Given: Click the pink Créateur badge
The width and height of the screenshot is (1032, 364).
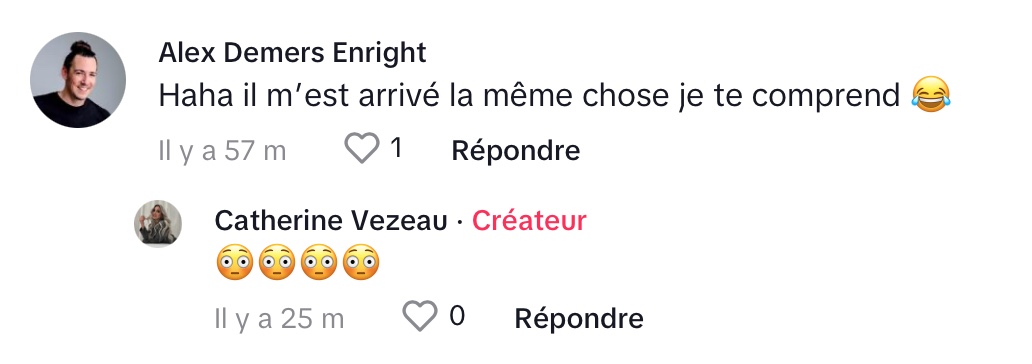Looking at the screenshot, I should click(529, 221).
